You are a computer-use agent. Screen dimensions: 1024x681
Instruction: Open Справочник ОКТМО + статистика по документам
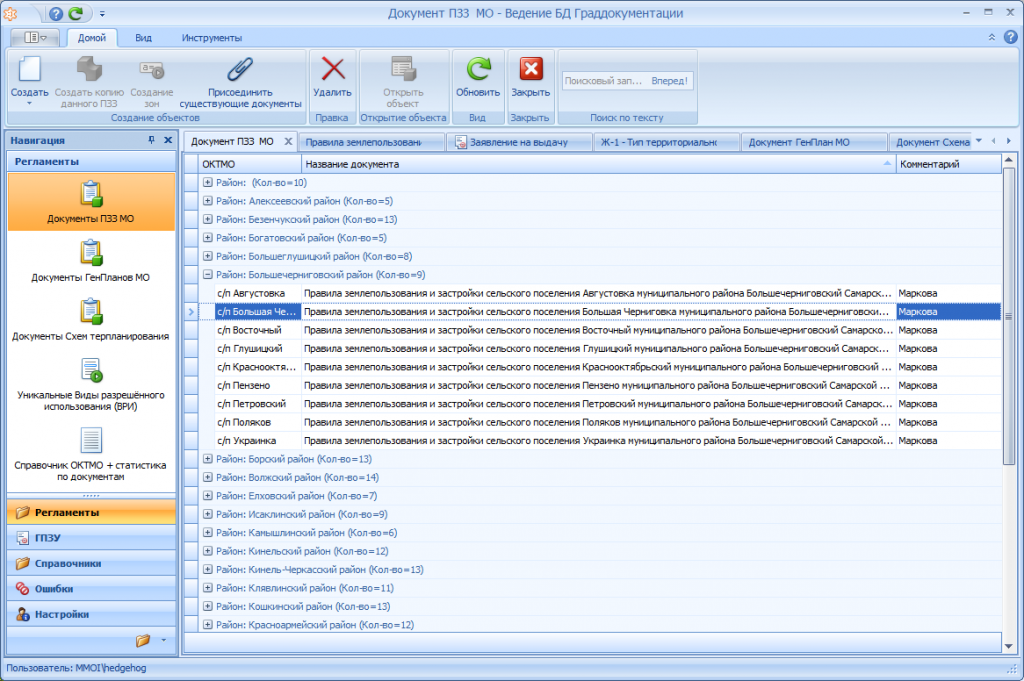tap(91, 455)
